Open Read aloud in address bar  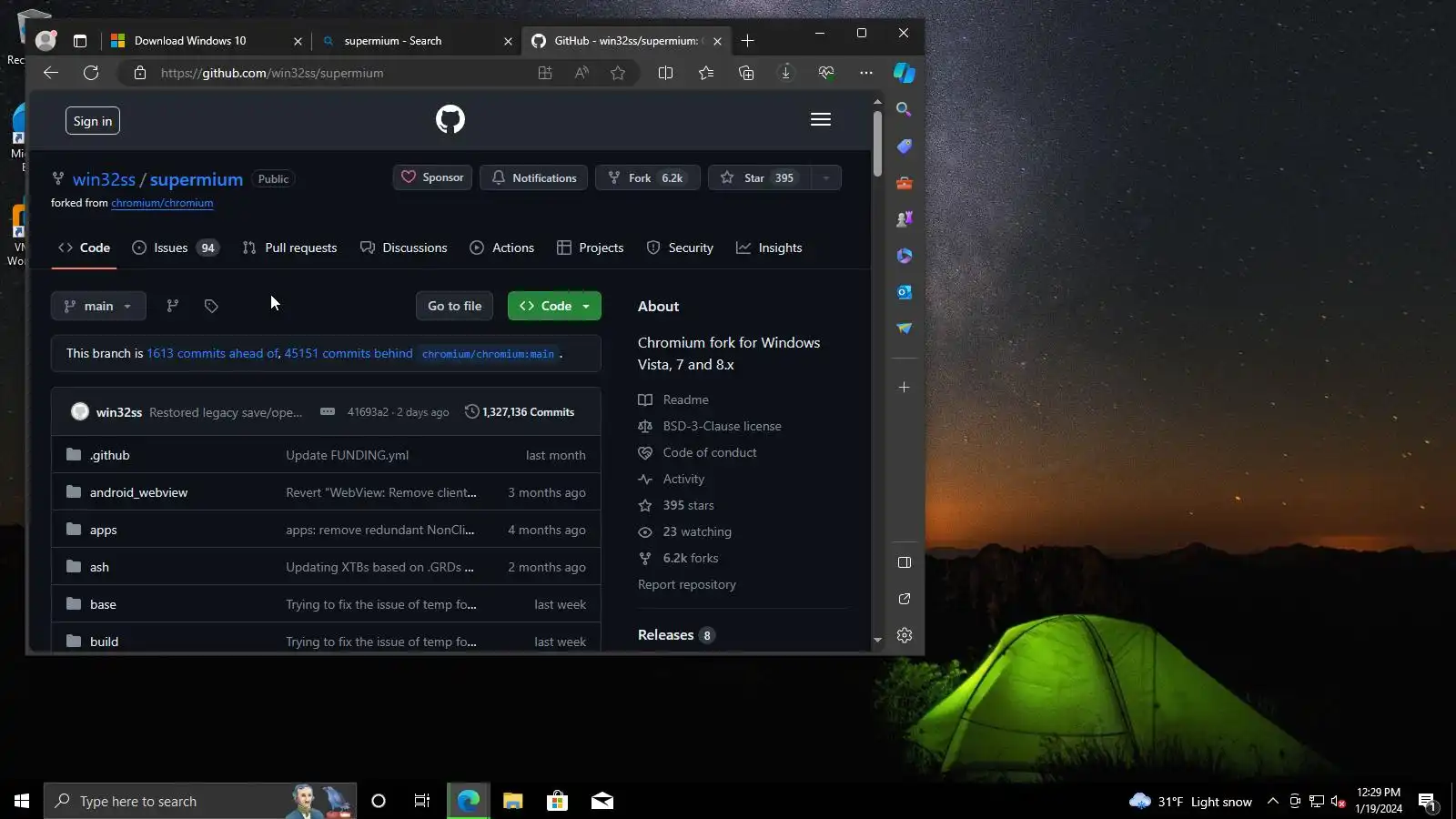581,73
